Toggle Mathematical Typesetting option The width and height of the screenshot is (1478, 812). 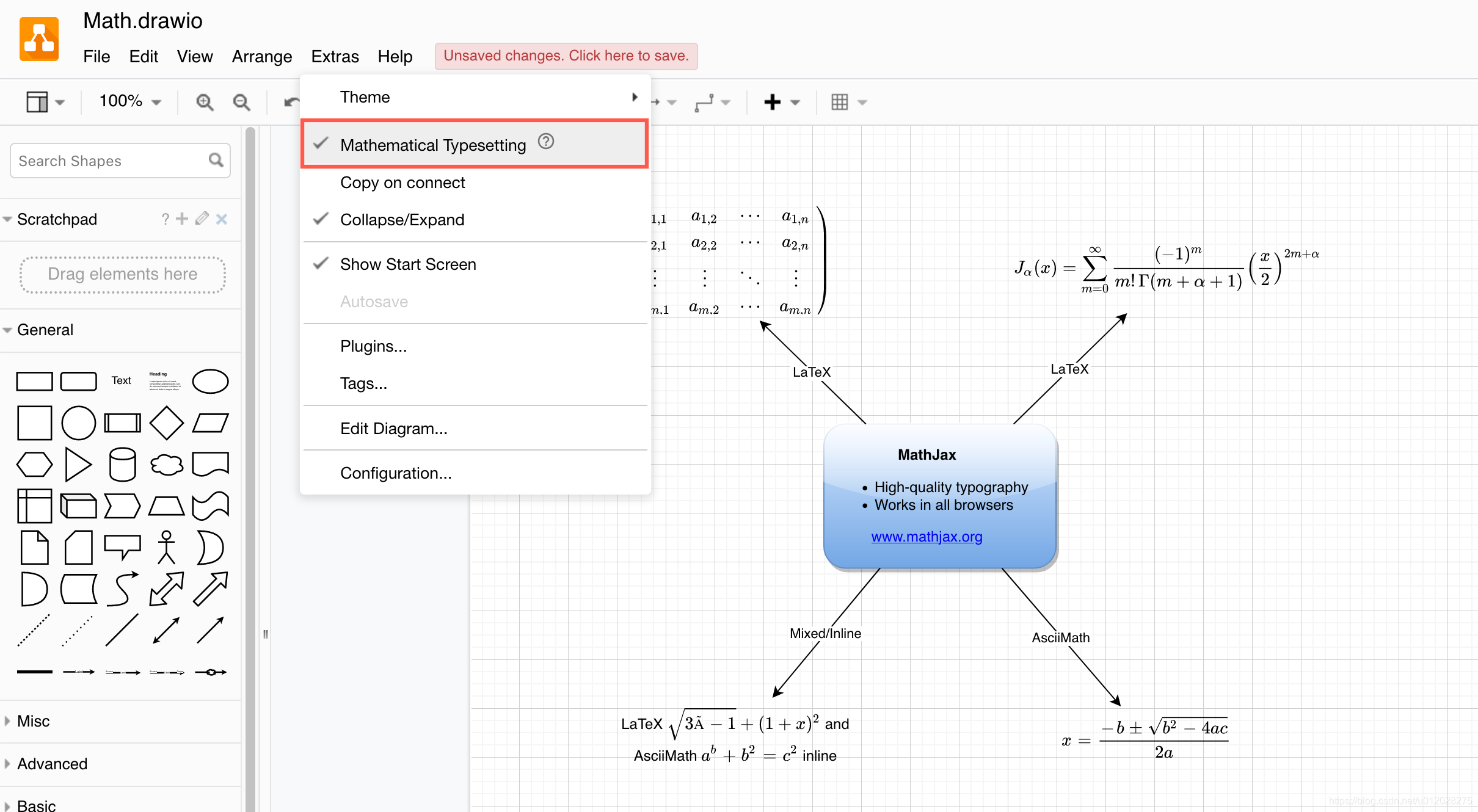click(432, 144)
